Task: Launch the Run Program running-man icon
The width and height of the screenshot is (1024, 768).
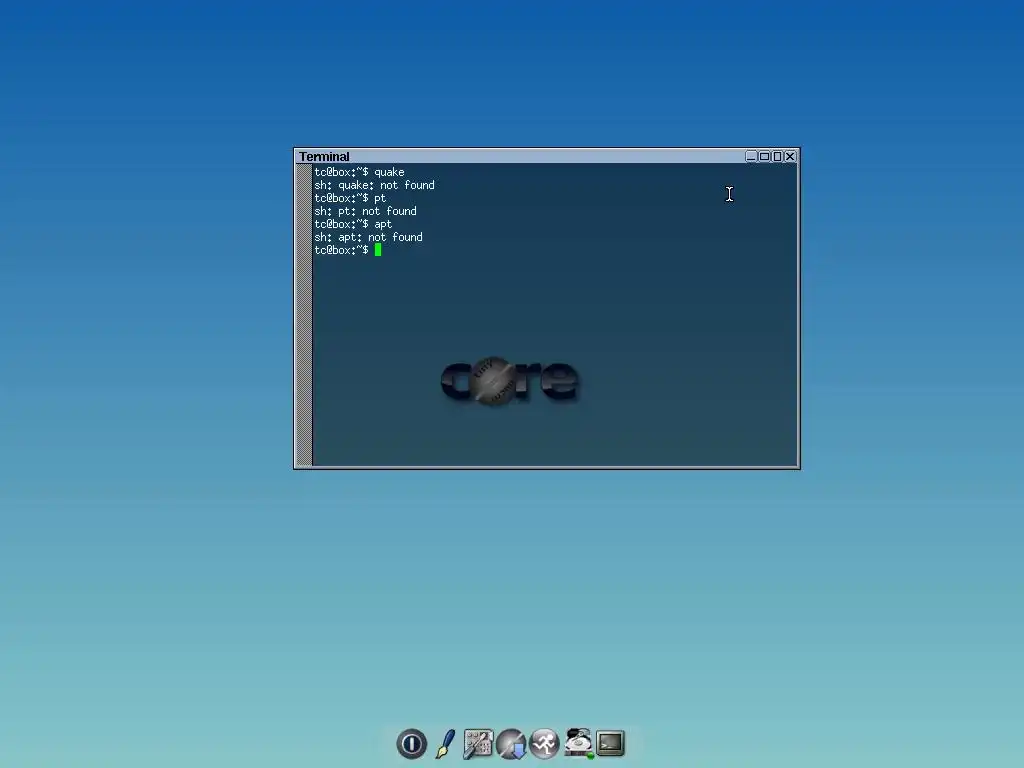Action: click(545, 744)
